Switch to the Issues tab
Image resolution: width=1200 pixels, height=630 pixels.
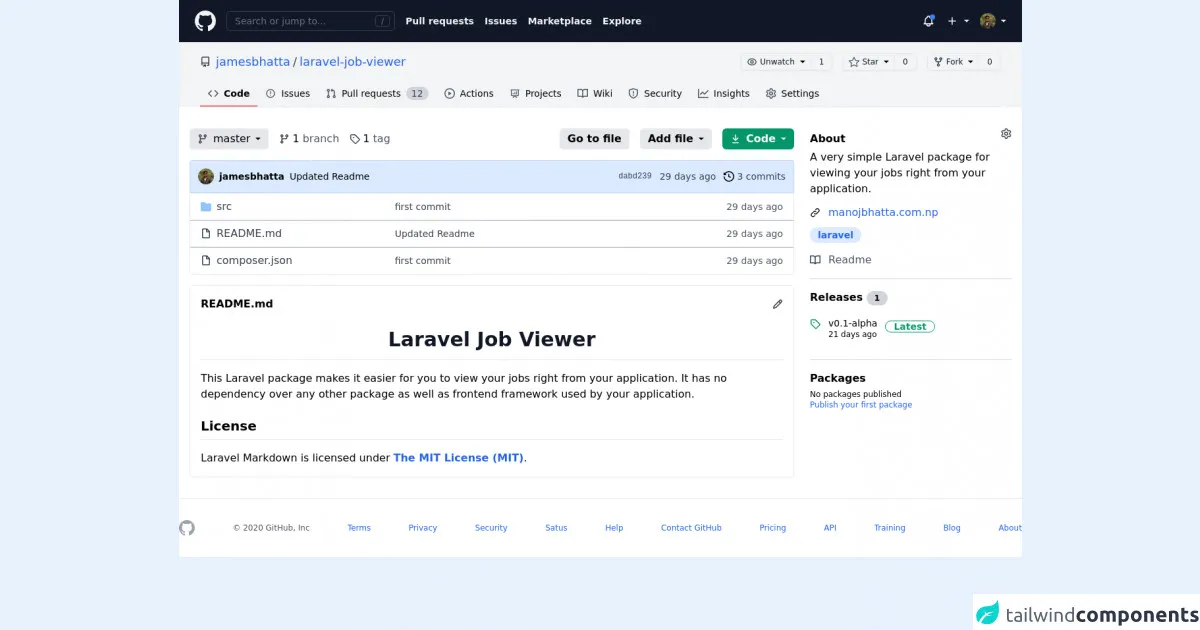(x=288, y=94)
